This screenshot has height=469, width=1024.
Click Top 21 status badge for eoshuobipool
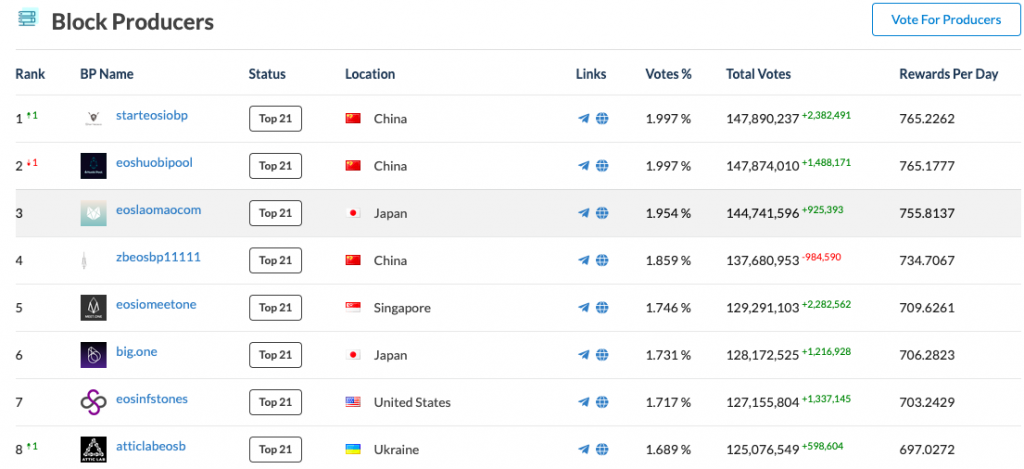click(275, 166)
